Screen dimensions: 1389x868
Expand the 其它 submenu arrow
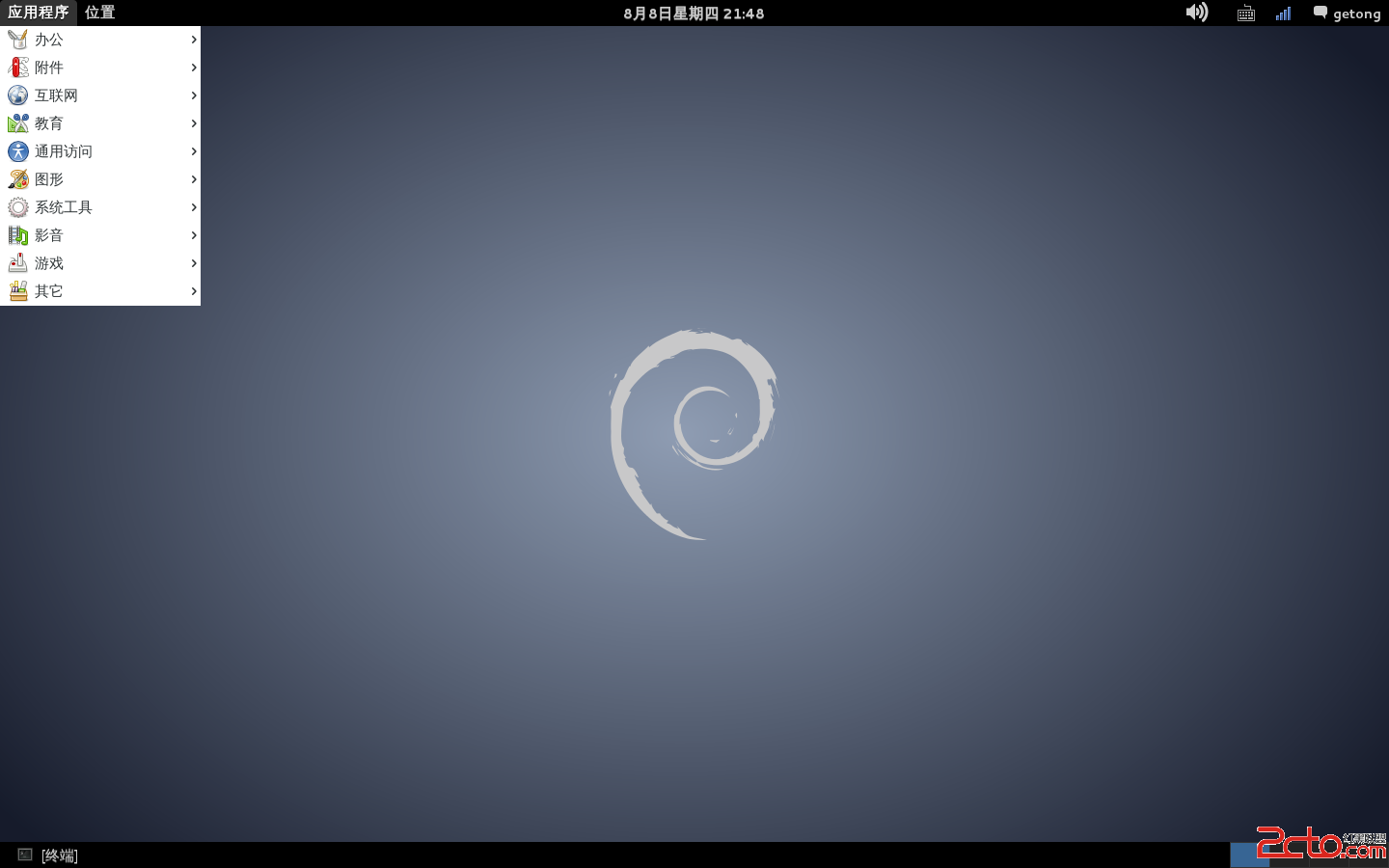point(194,291)
